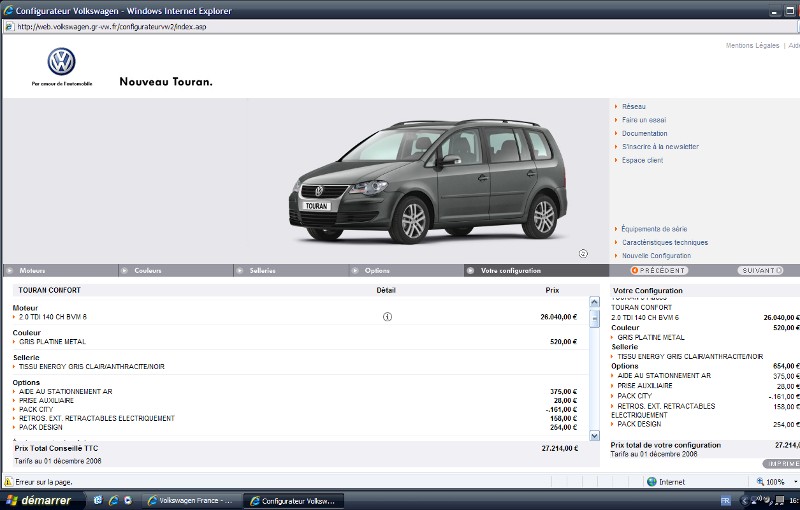Switch to Volkswagen France taskbar window

pos(190,501)
